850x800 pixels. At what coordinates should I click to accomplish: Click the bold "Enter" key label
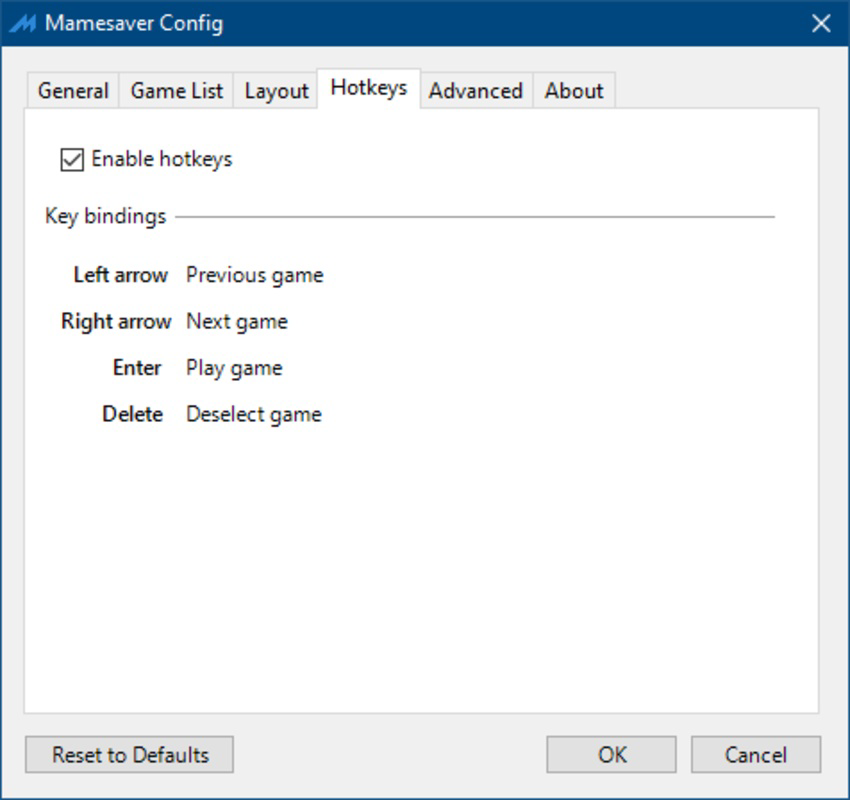(x=137, y=368)
